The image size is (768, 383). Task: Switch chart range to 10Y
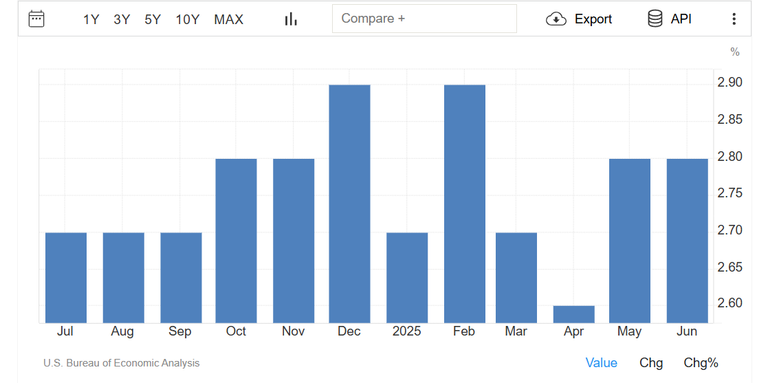tap(188, 20)
